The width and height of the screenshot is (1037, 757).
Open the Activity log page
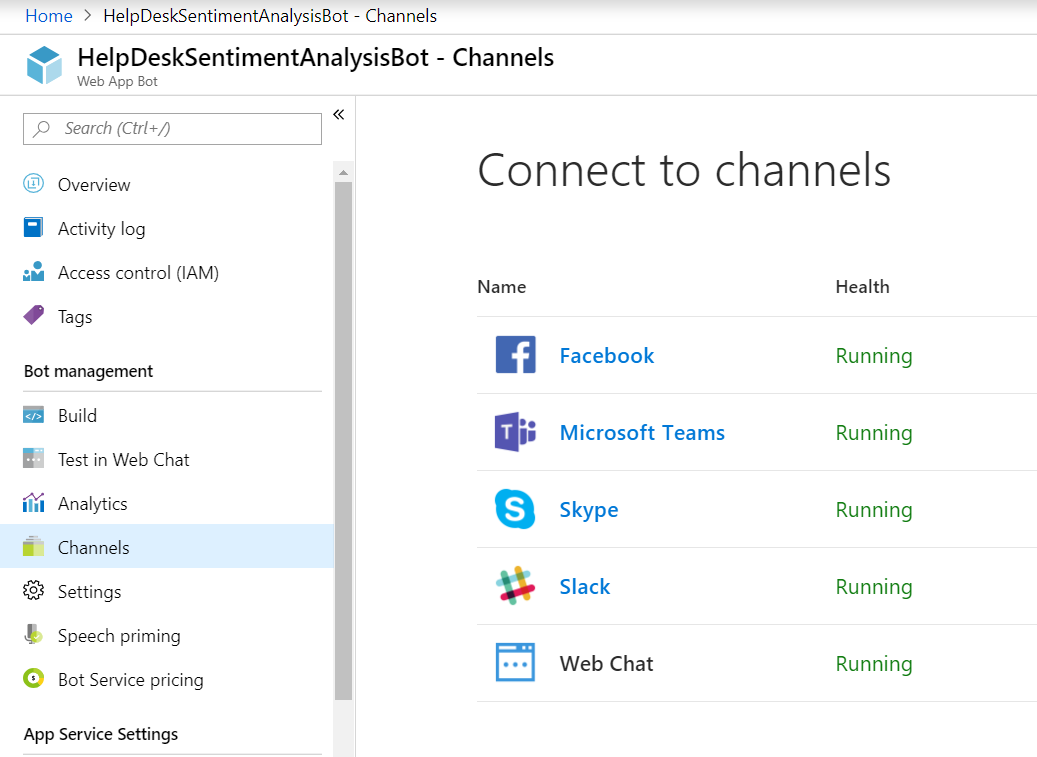(x=101, y=229)
